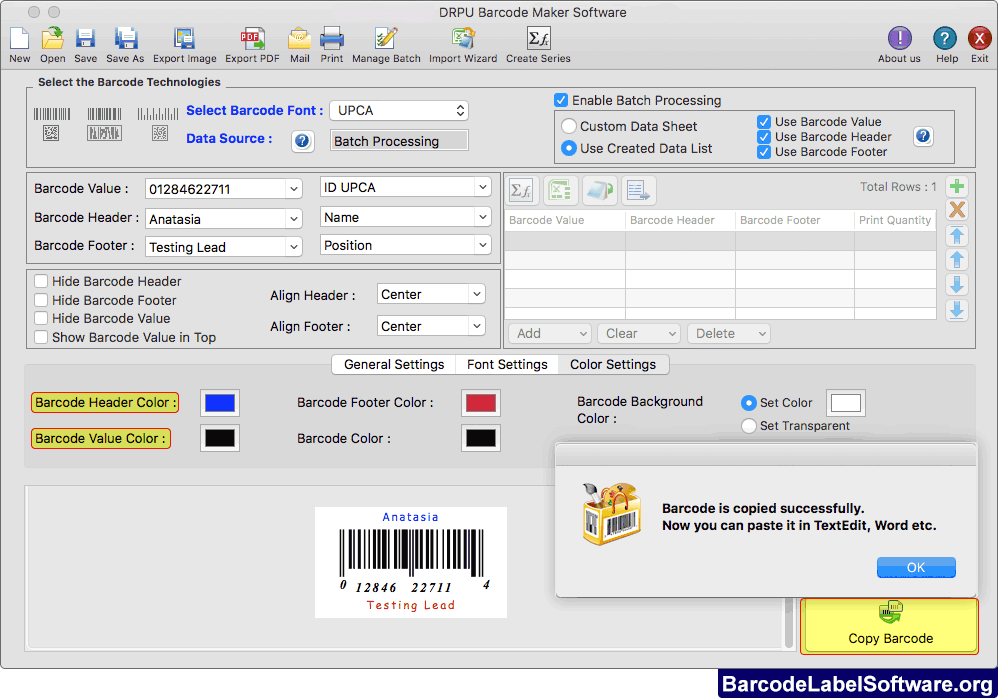This screenshot has height=698, width=998.
Task: Pick the black Barcode Value Color swatch
Action: pyautogui.click(x=220, y=438)
